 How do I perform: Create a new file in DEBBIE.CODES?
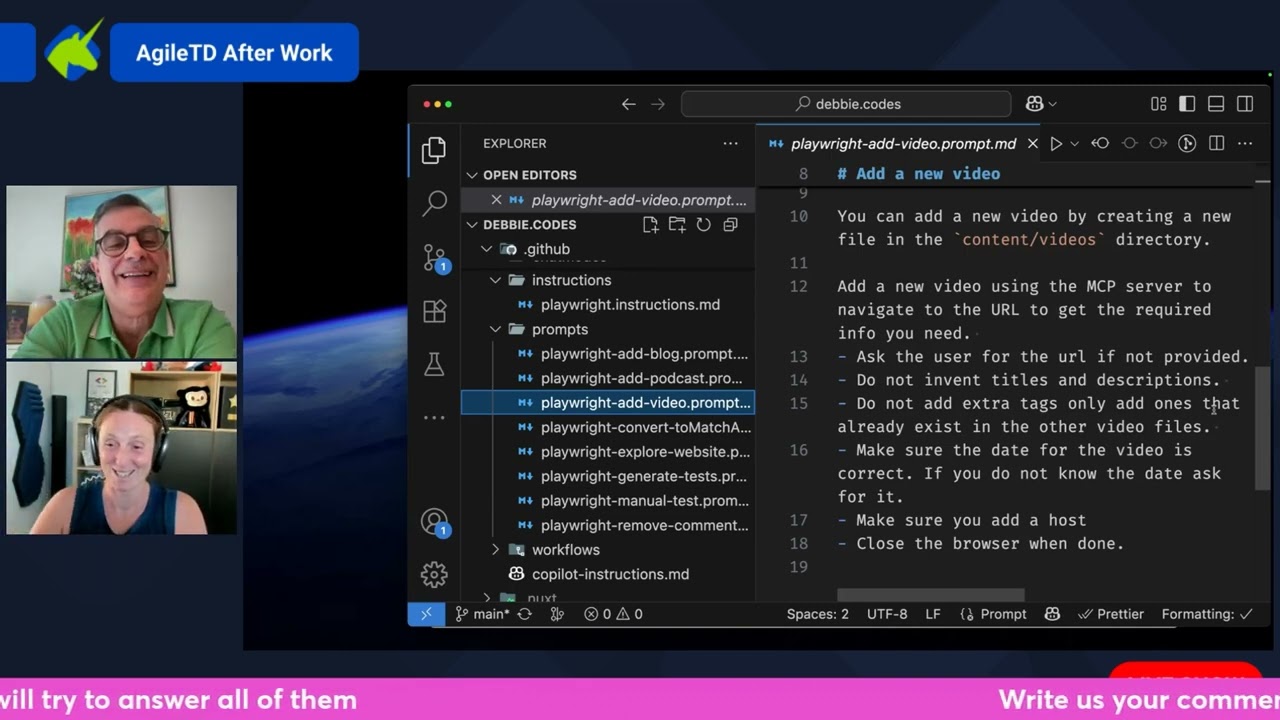click(651, 225)
